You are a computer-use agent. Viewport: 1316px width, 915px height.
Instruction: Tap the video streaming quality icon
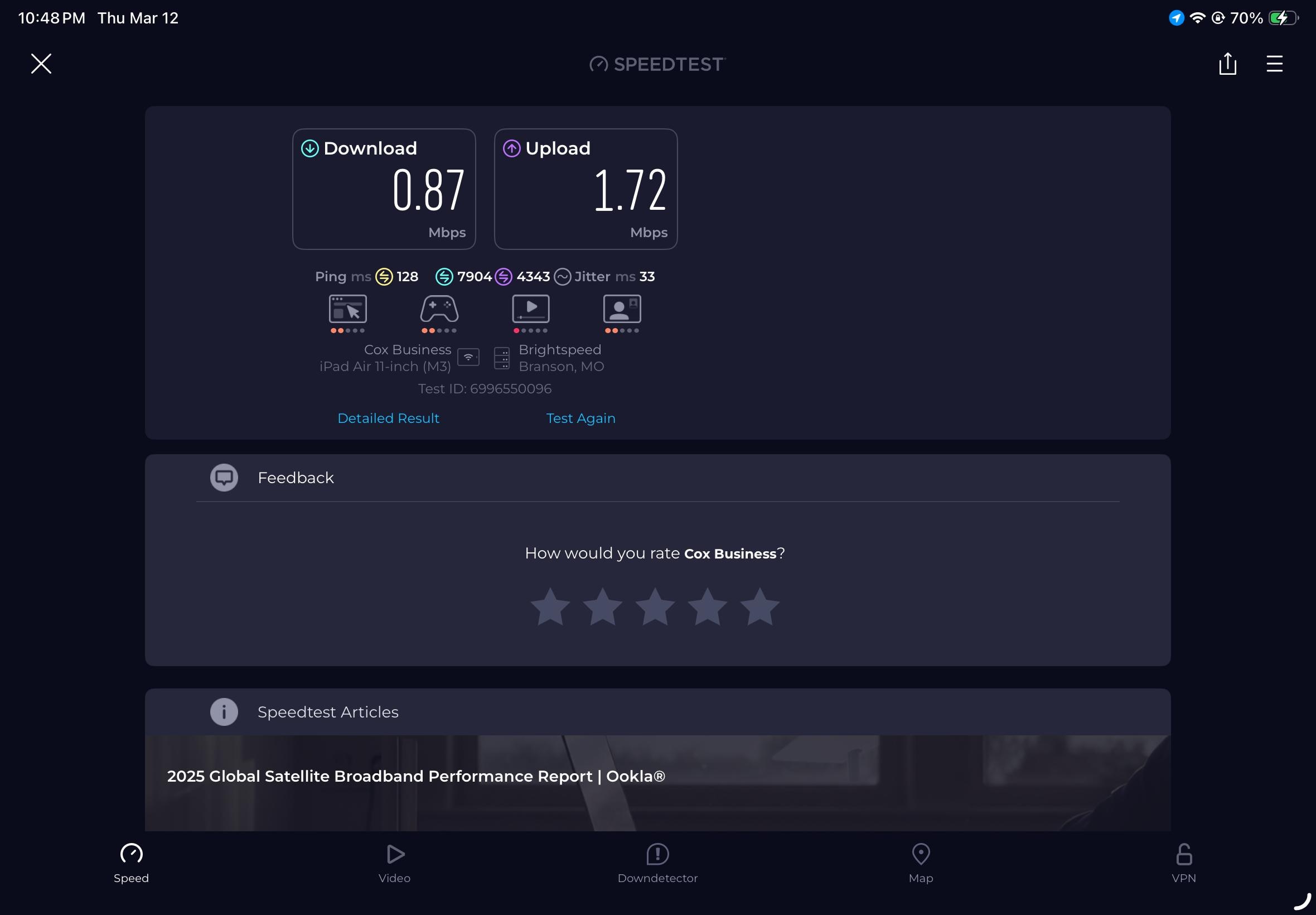(530, 310)
